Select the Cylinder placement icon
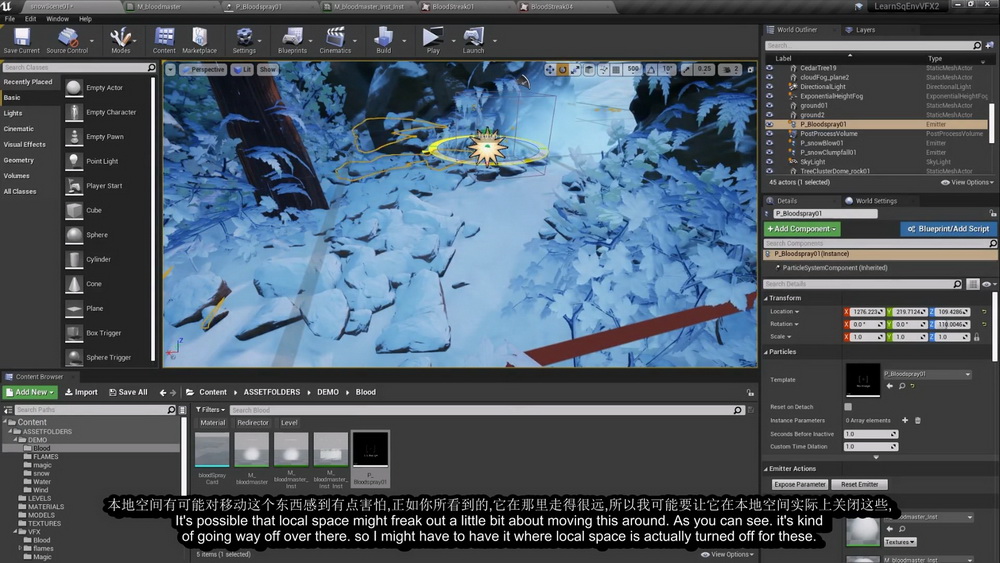This screenshot has width=1000, height=563. (x=74, y=260)
